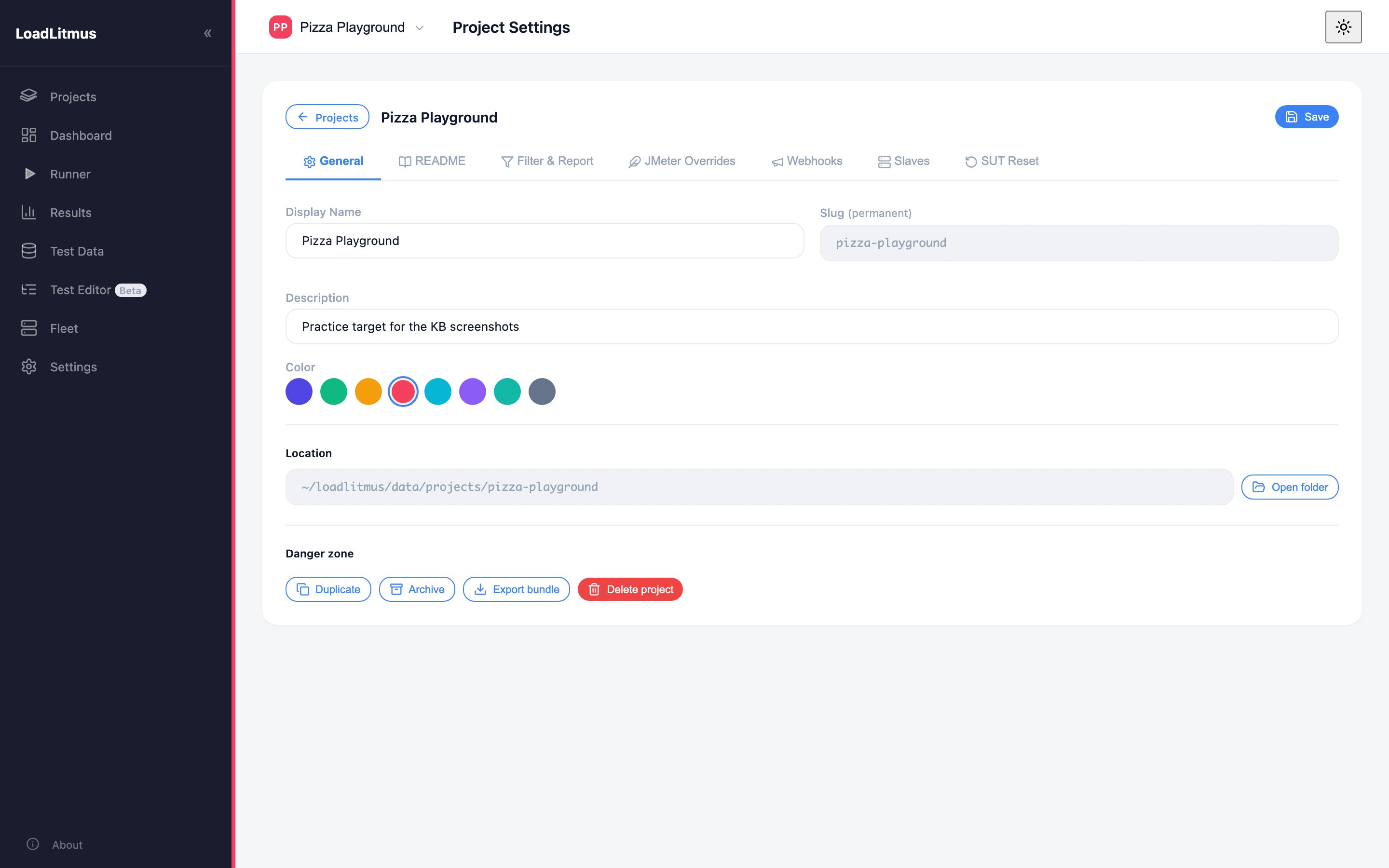Open the JMeter Overrides tab
The height and width of the screenshot is (868, 1389).
(682, 162)
